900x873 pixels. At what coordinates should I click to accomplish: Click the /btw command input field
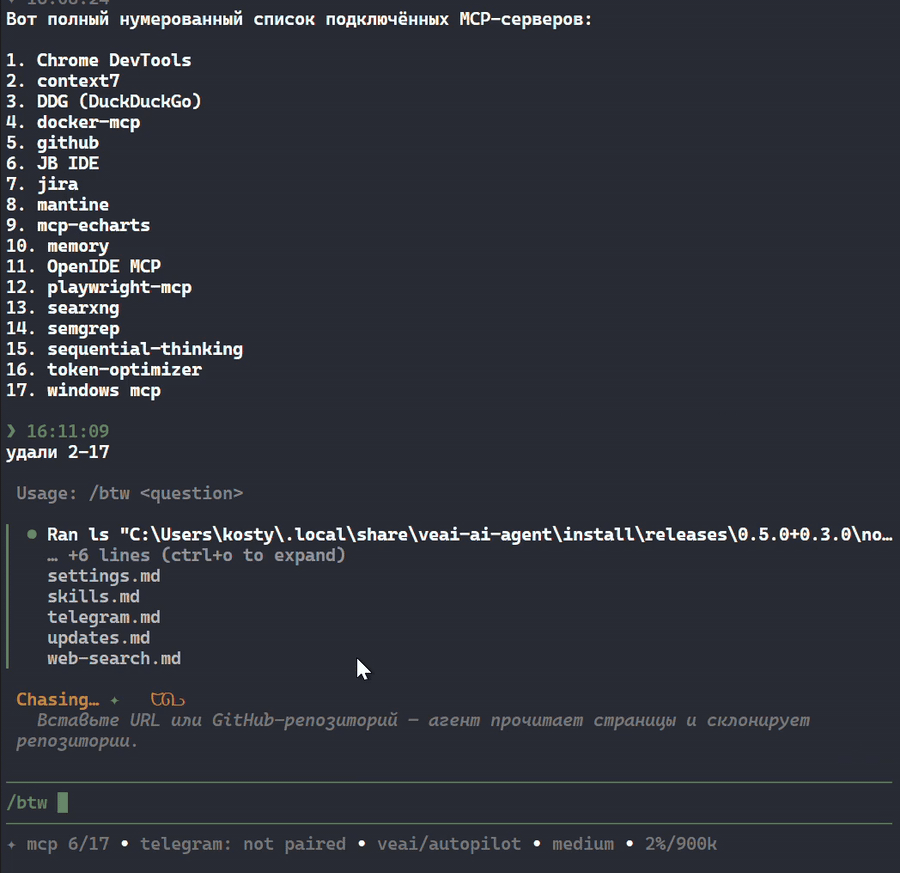point(449,802)
